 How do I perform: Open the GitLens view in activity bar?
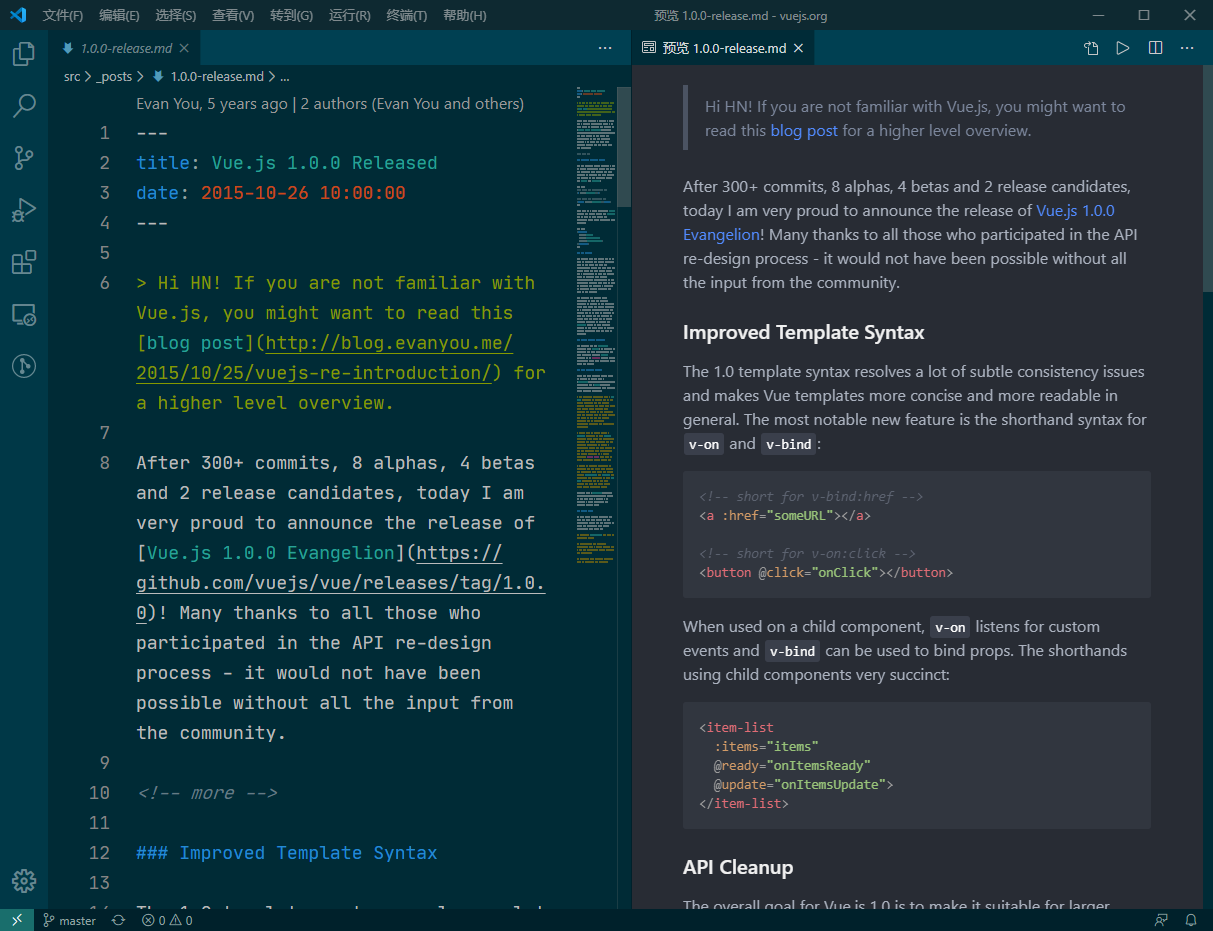pyautogui.click(x=24, y=366)
